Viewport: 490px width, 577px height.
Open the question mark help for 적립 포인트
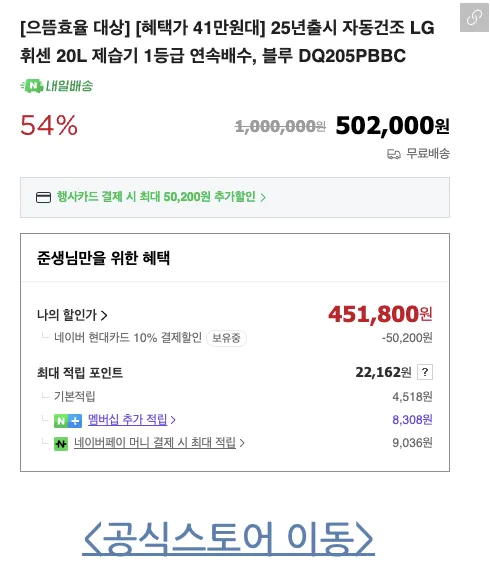[425, 372]
